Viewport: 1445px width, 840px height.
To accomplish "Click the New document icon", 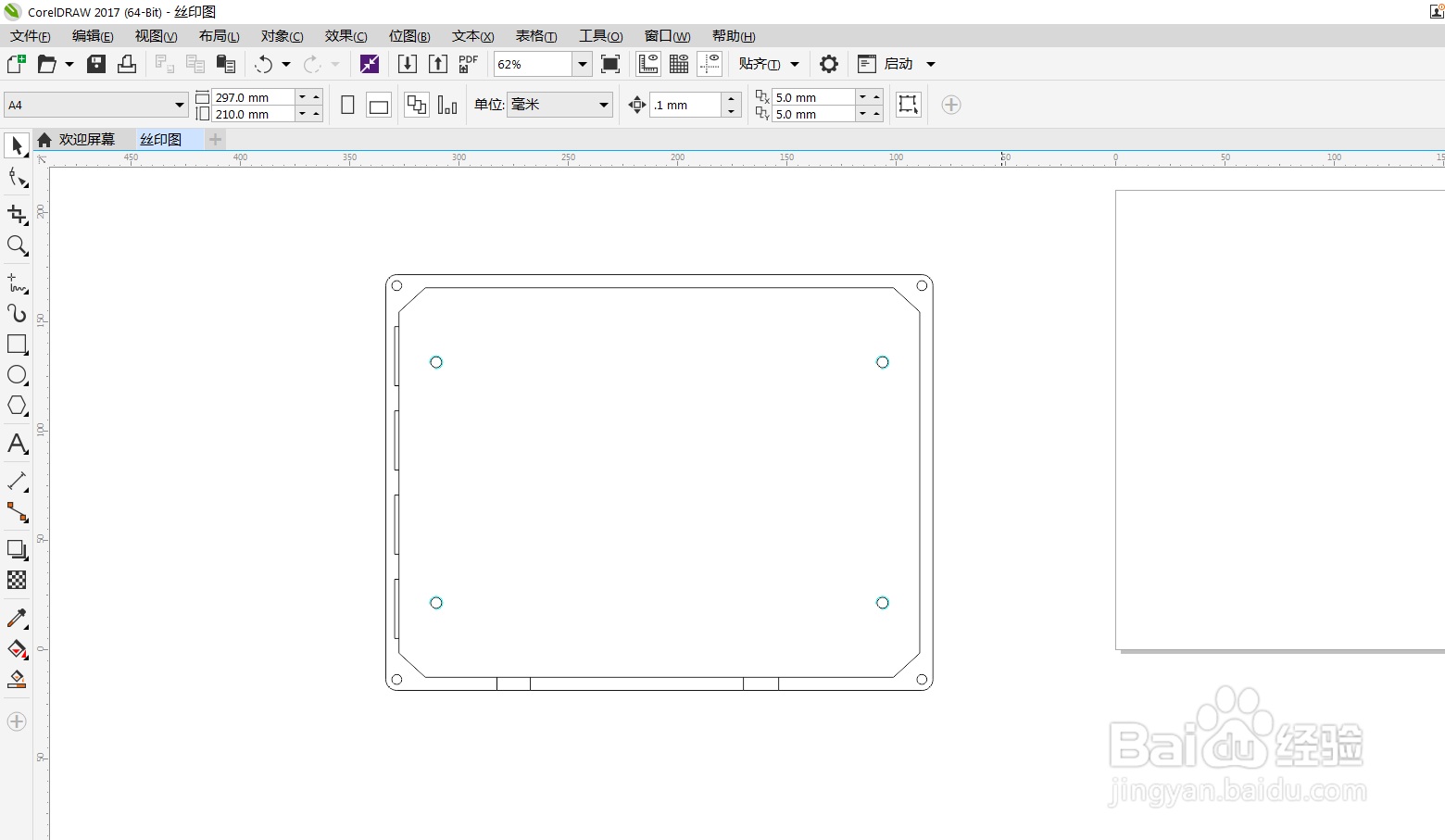I will click(17, 64).
